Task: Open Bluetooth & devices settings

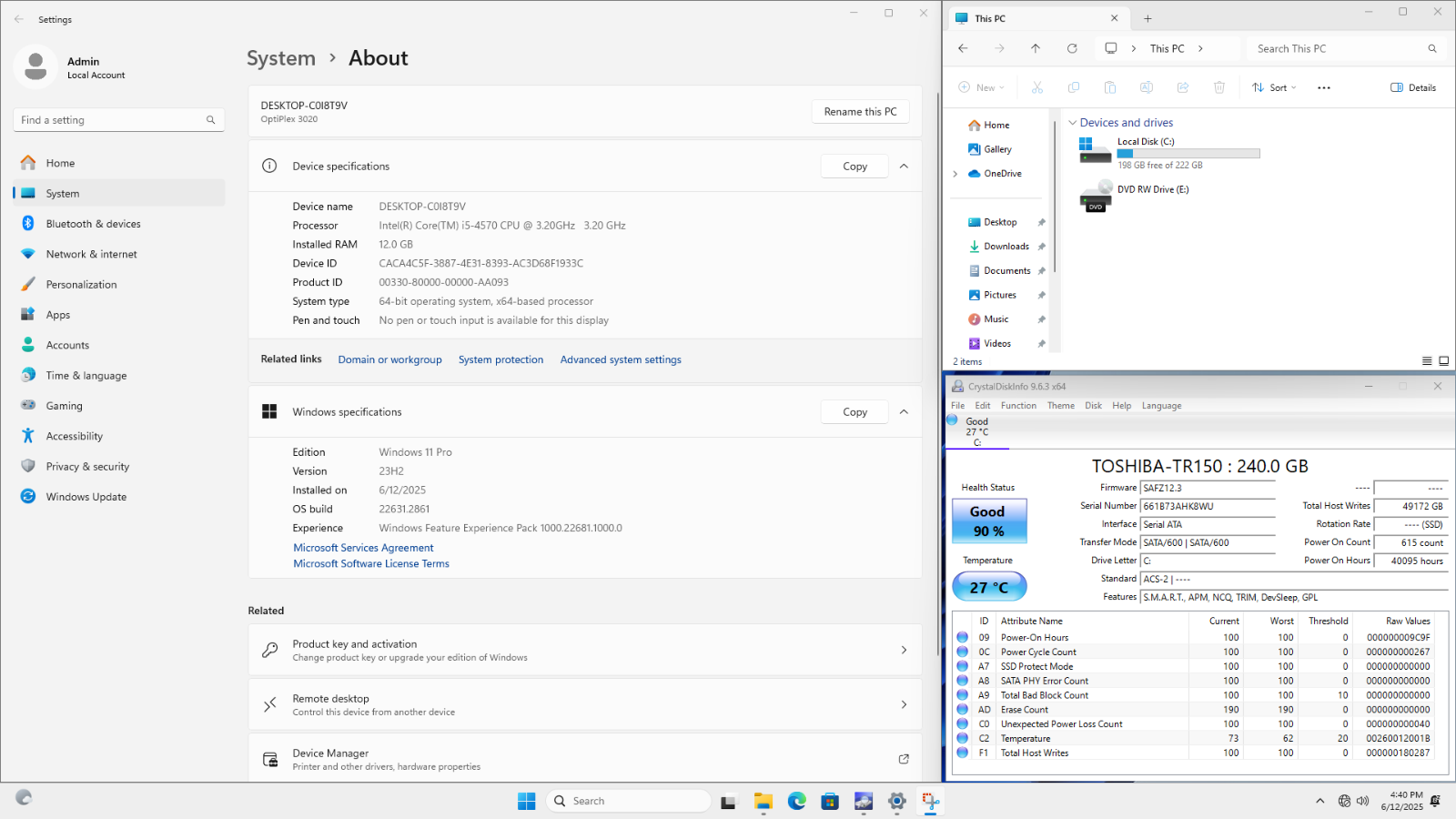Action: coord(119,224)
